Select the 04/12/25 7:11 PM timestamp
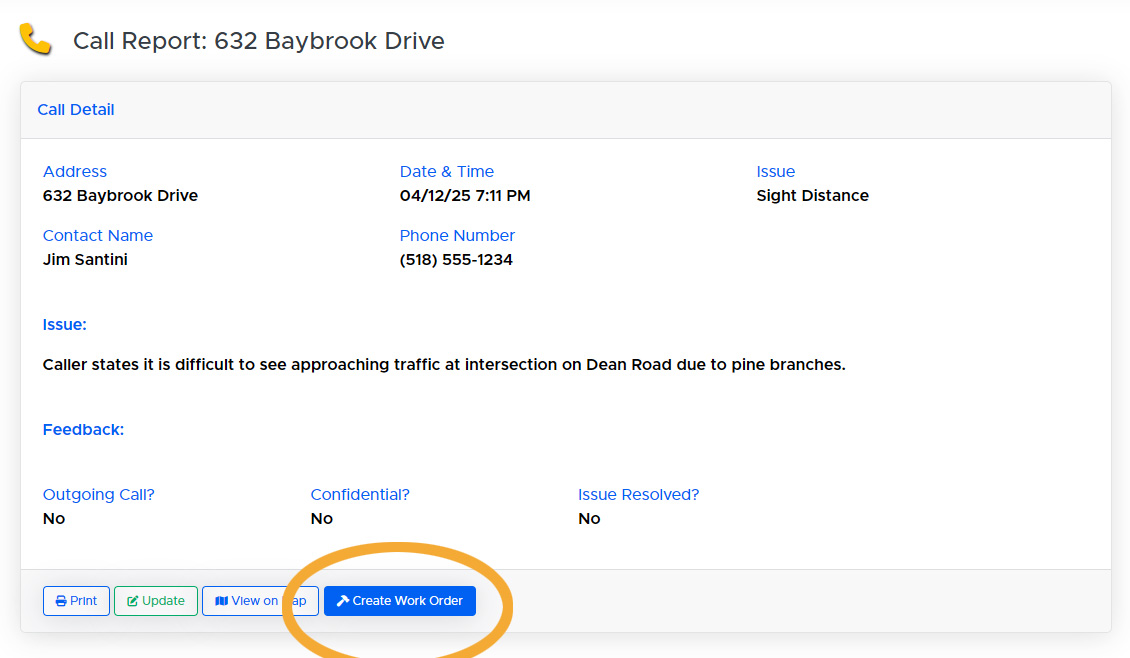 465,196
